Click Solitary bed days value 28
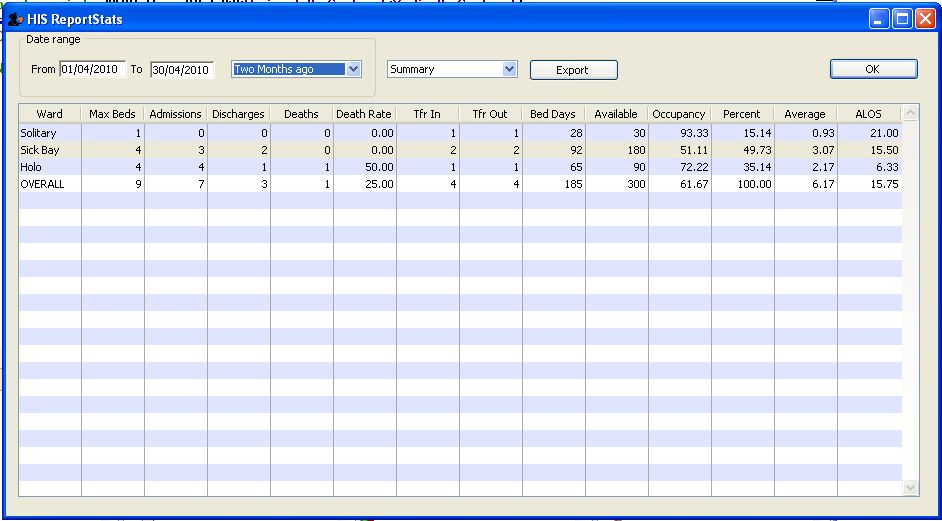The image size is (942, 521). point(577,133)
